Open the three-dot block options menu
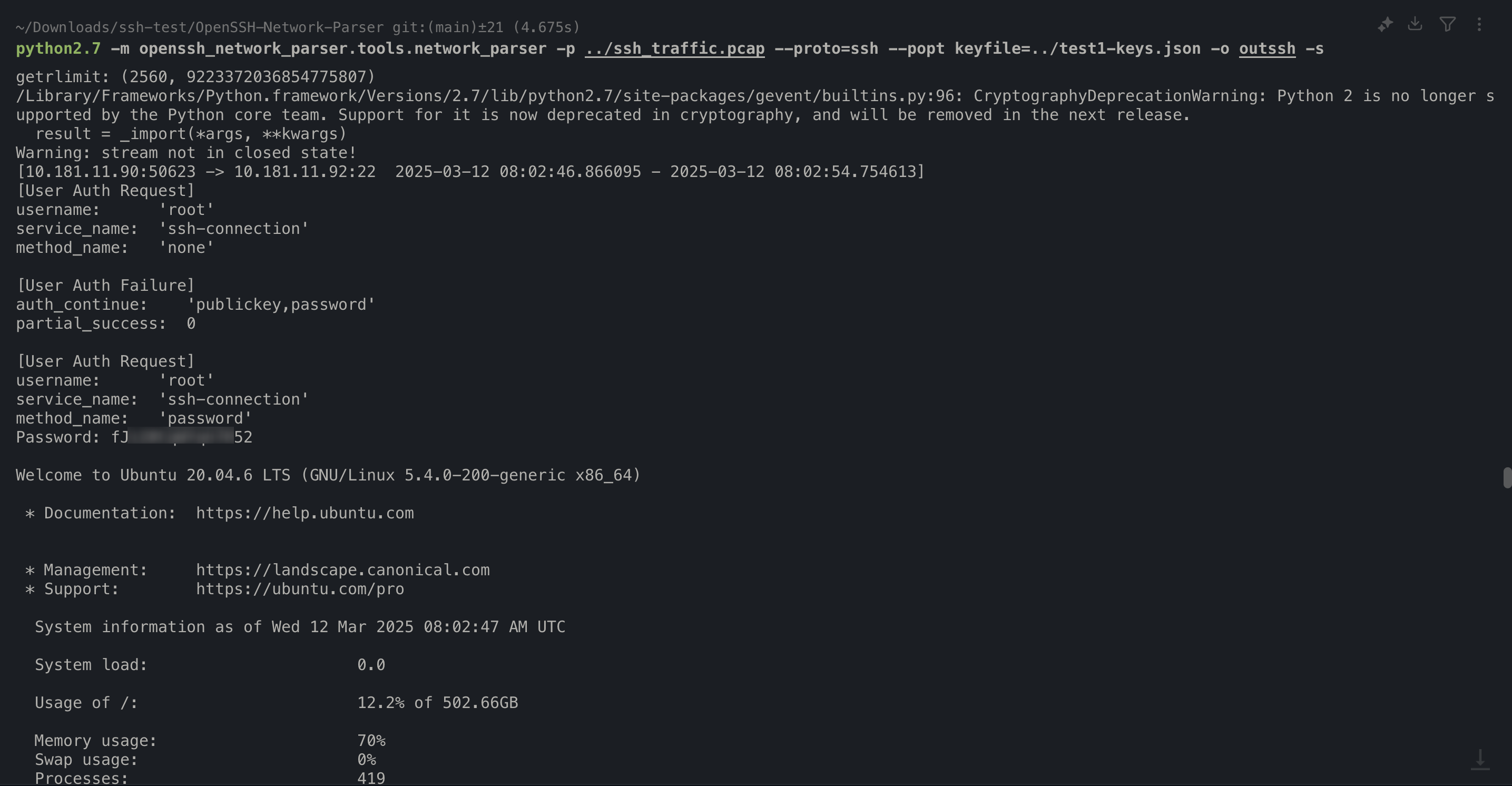1512x786 pixels. pyautogui.click(x=1479, y=24)
